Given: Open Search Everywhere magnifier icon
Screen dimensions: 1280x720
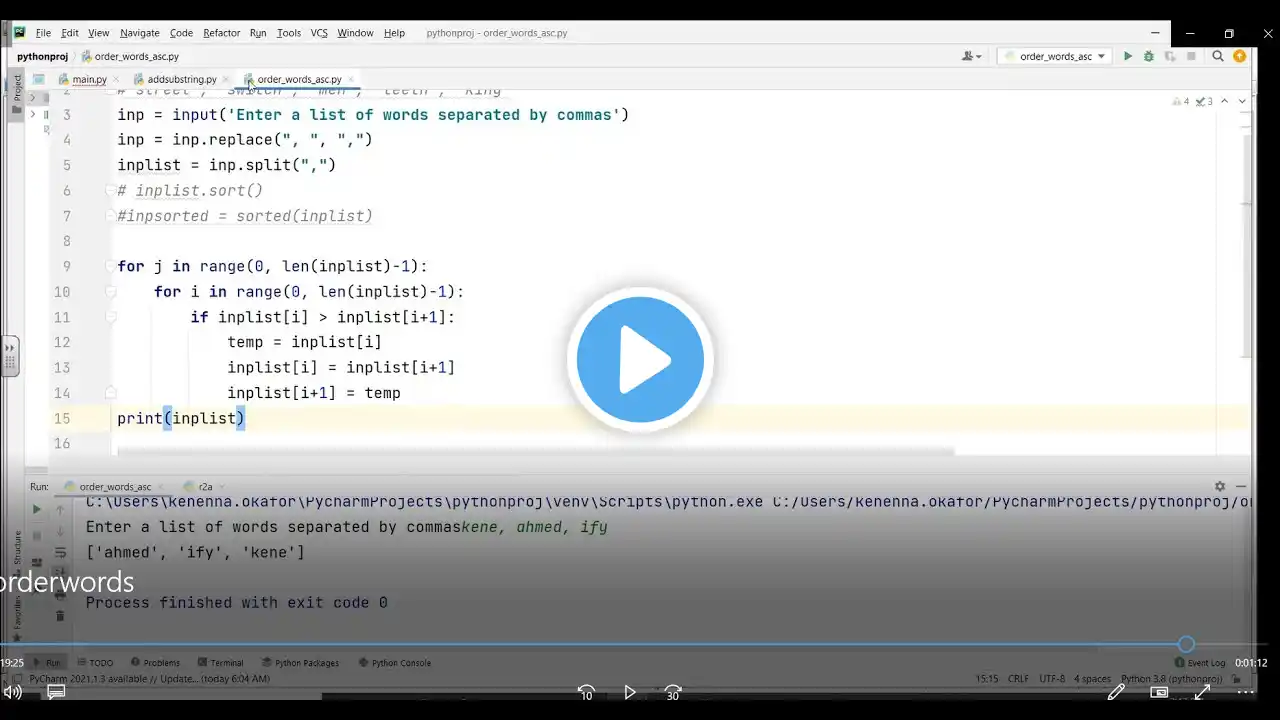Looking at the screenshot, I should point(1218,57).
